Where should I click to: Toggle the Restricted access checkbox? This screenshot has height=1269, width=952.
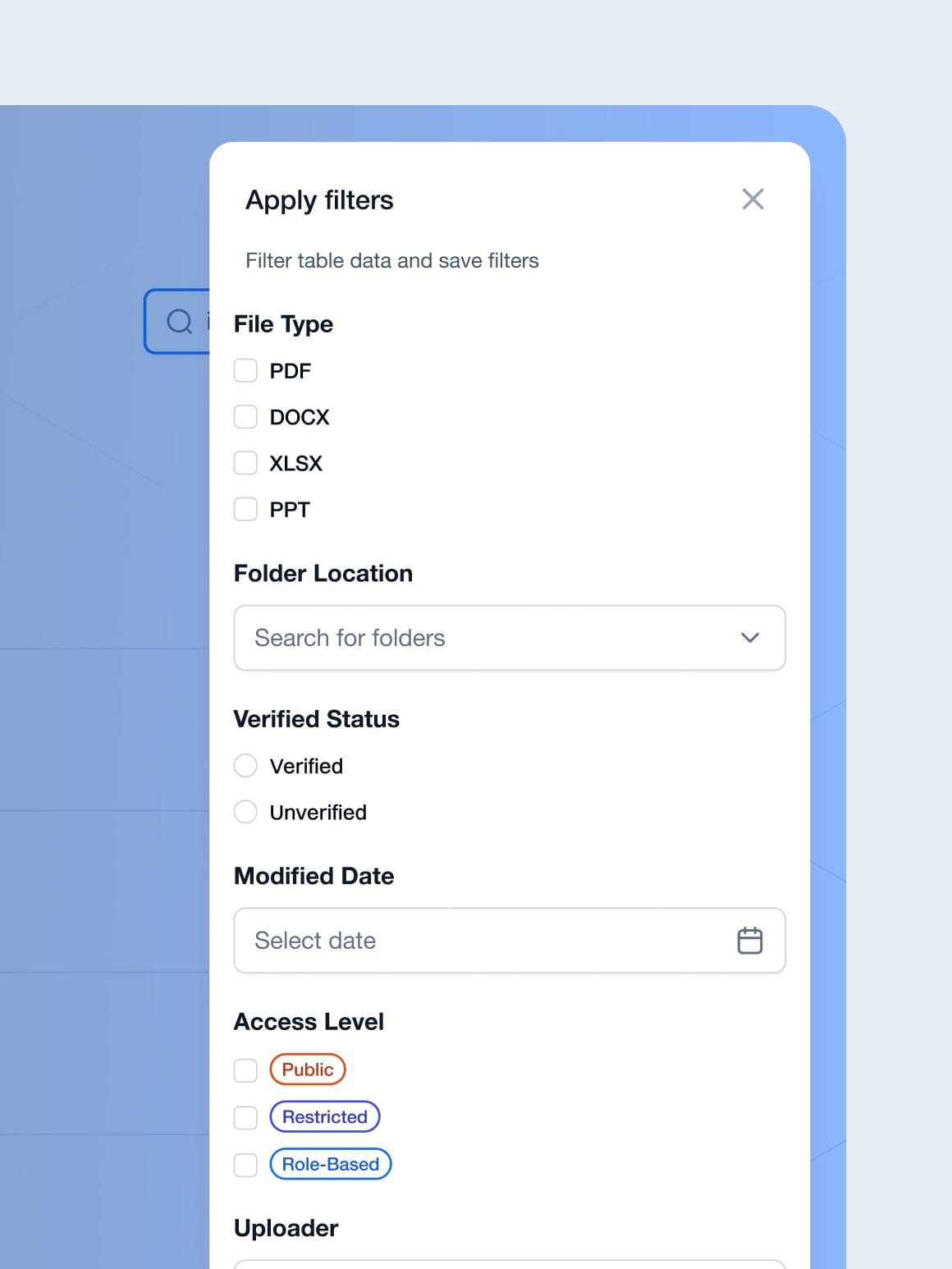coord(245,1117)
